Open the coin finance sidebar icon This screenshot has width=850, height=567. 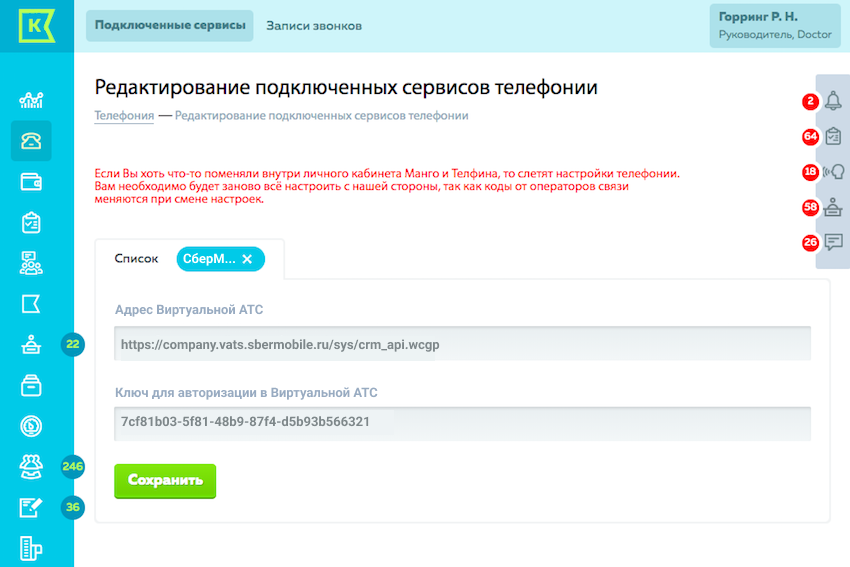click(31, 426)
